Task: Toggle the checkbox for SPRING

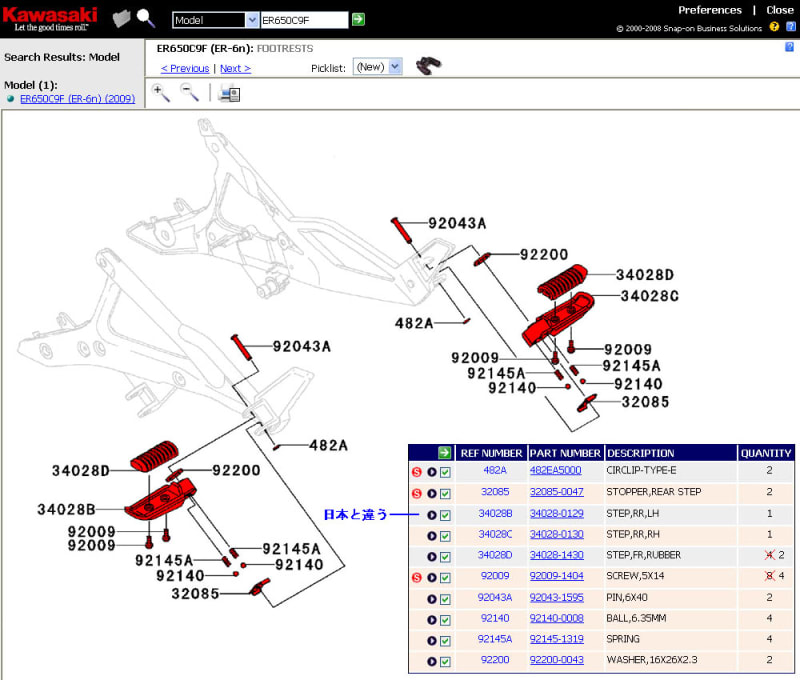Action: point(445,641)
